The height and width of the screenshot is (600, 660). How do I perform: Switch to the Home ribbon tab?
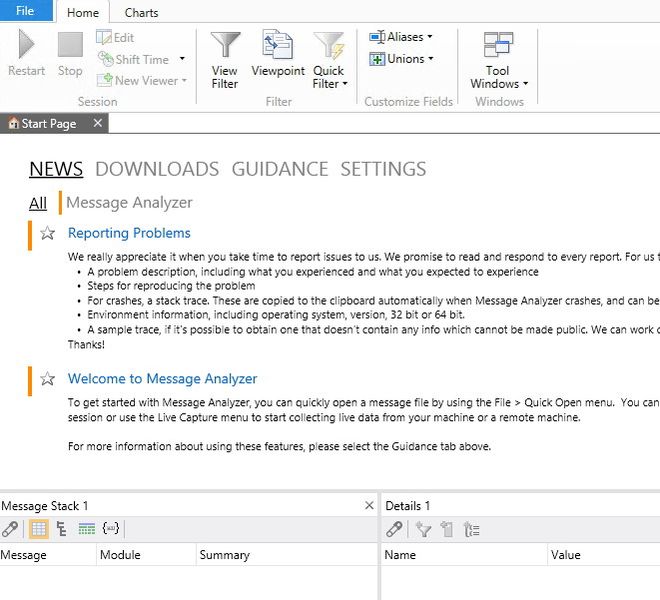(83, 13)
